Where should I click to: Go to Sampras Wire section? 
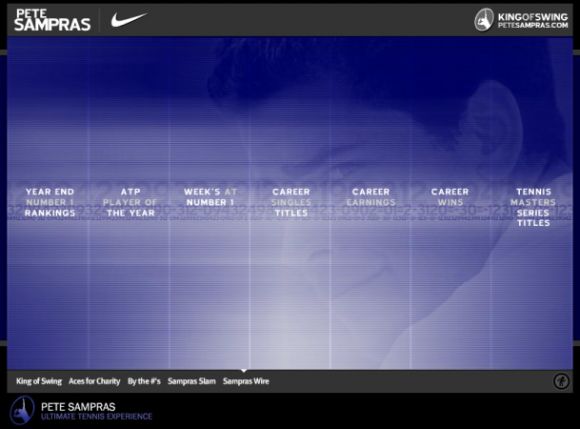[x=246, y=381]
